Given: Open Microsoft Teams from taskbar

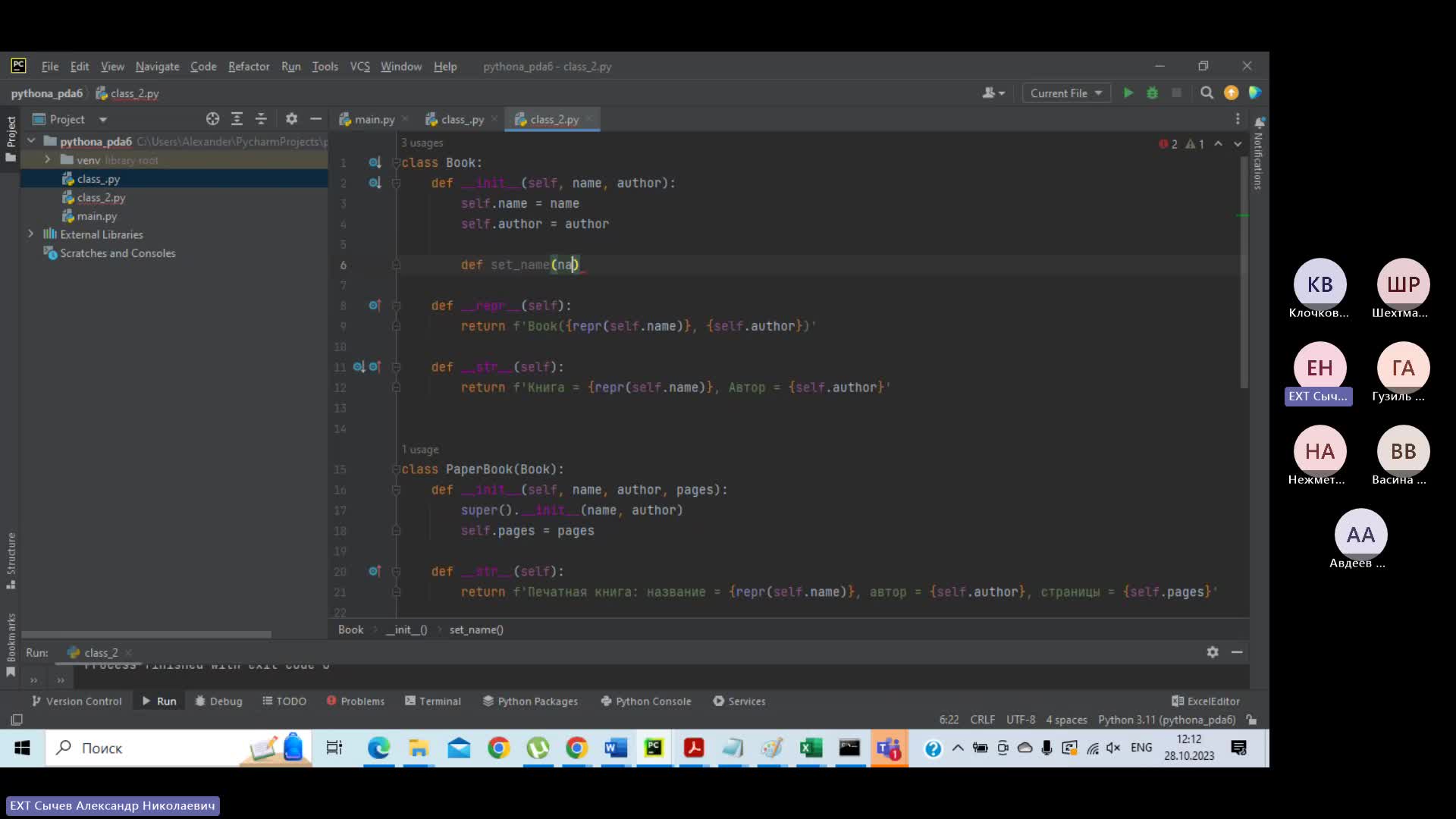Looking at the screenshot, I should (x=889, y=748).
